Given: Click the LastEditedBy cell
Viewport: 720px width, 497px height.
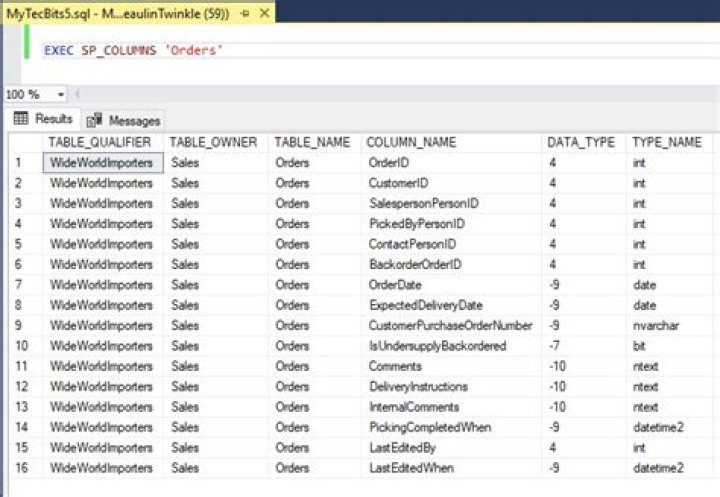Looking at the screenshot, I should 451,447.
